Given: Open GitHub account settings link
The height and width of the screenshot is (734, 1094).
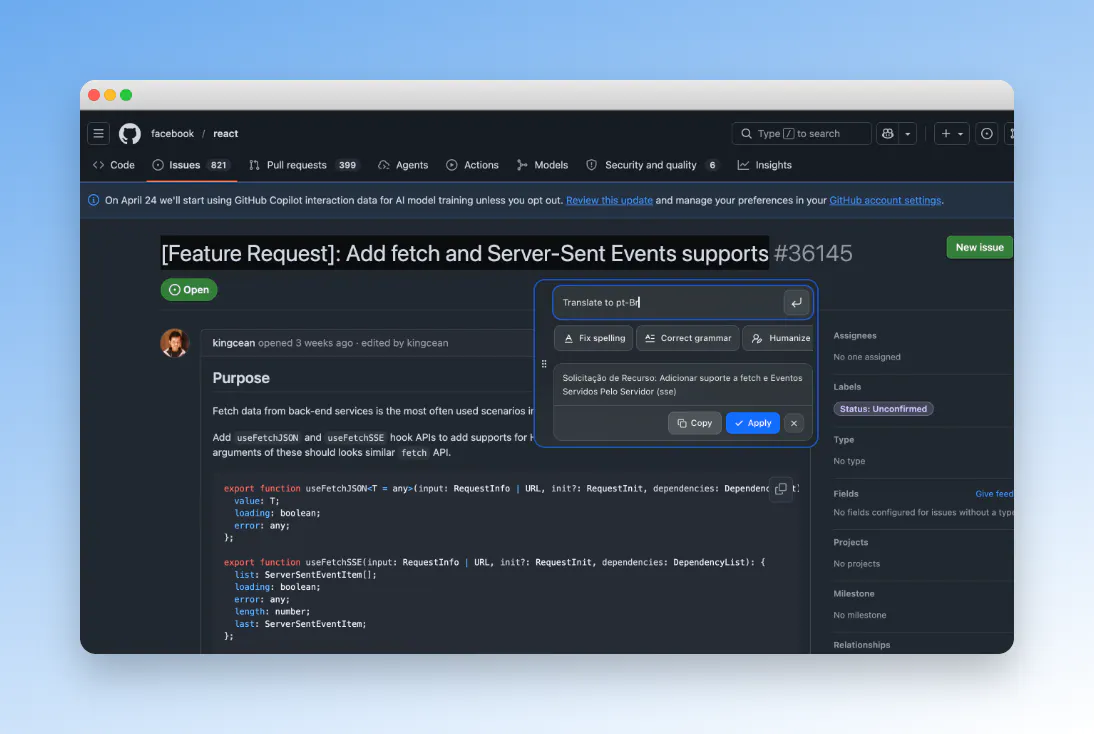Looking at the screenshot, I should (885, 200).
